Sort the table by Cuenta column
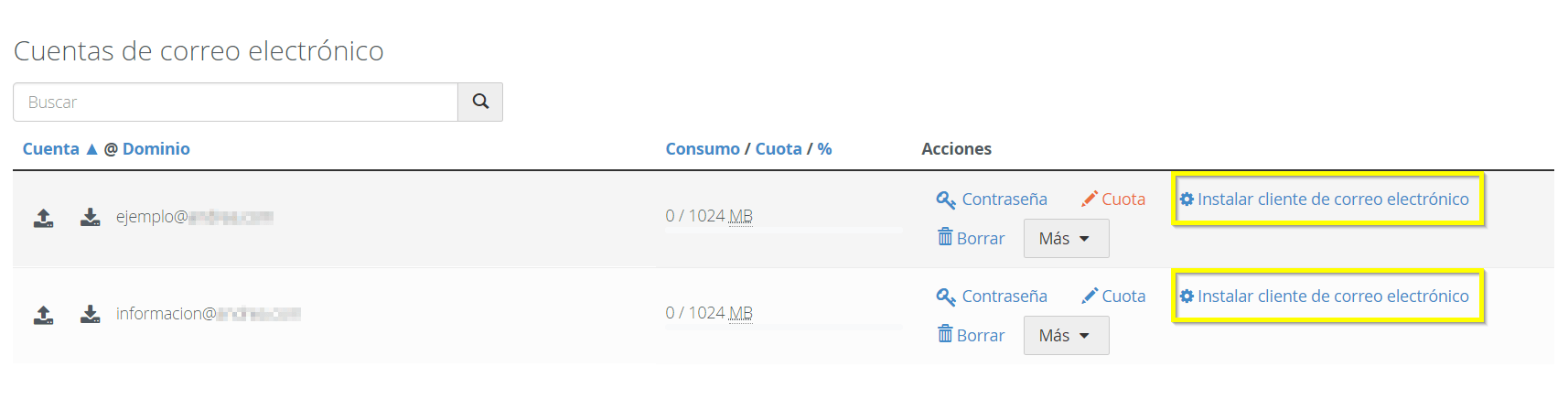Image resolution: width=1568 pixels, height=399 pixels. click(51, 148)
